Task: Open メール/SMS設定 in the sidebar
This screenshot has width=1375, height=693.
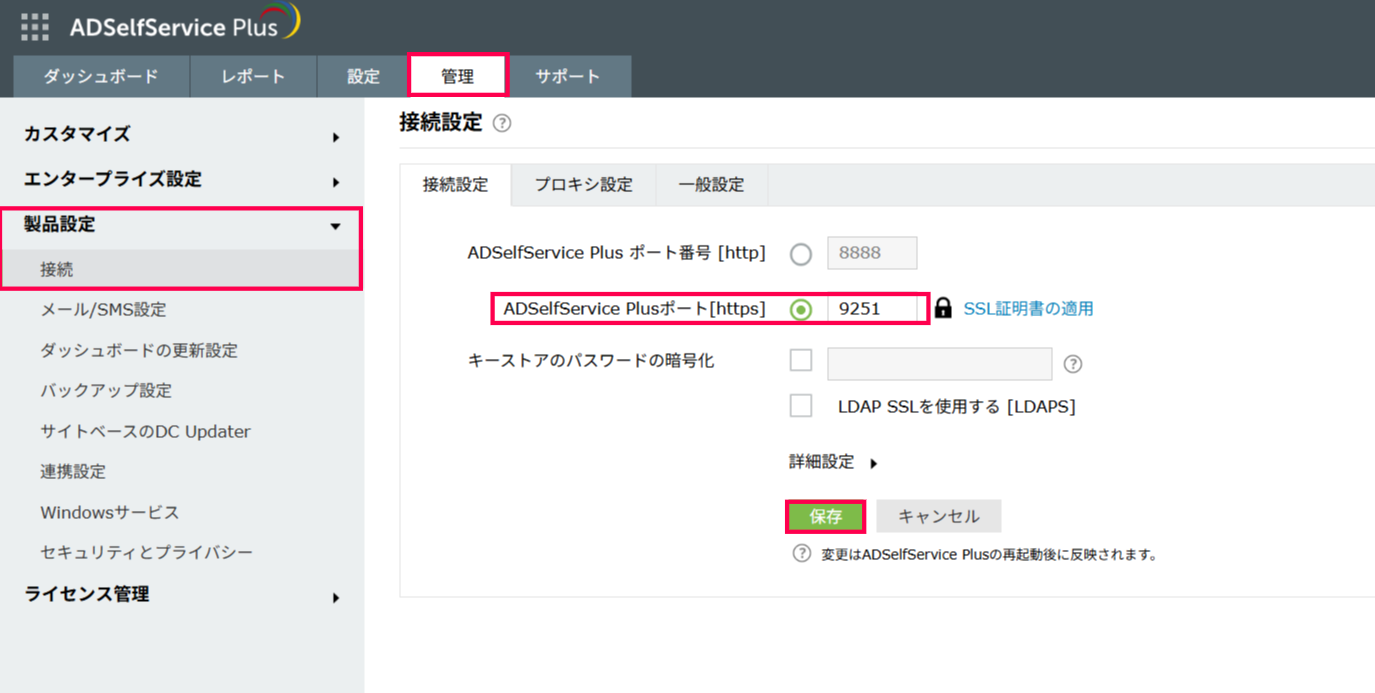Action: coord(103,310)
